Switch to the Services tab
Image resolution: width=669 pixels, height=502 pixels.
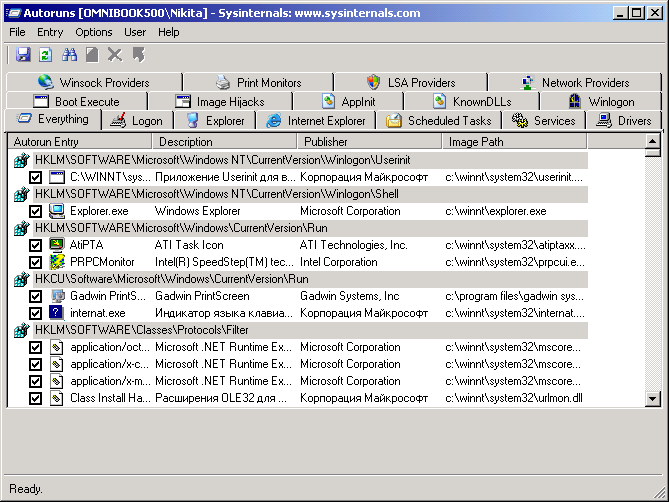(544, 121)
